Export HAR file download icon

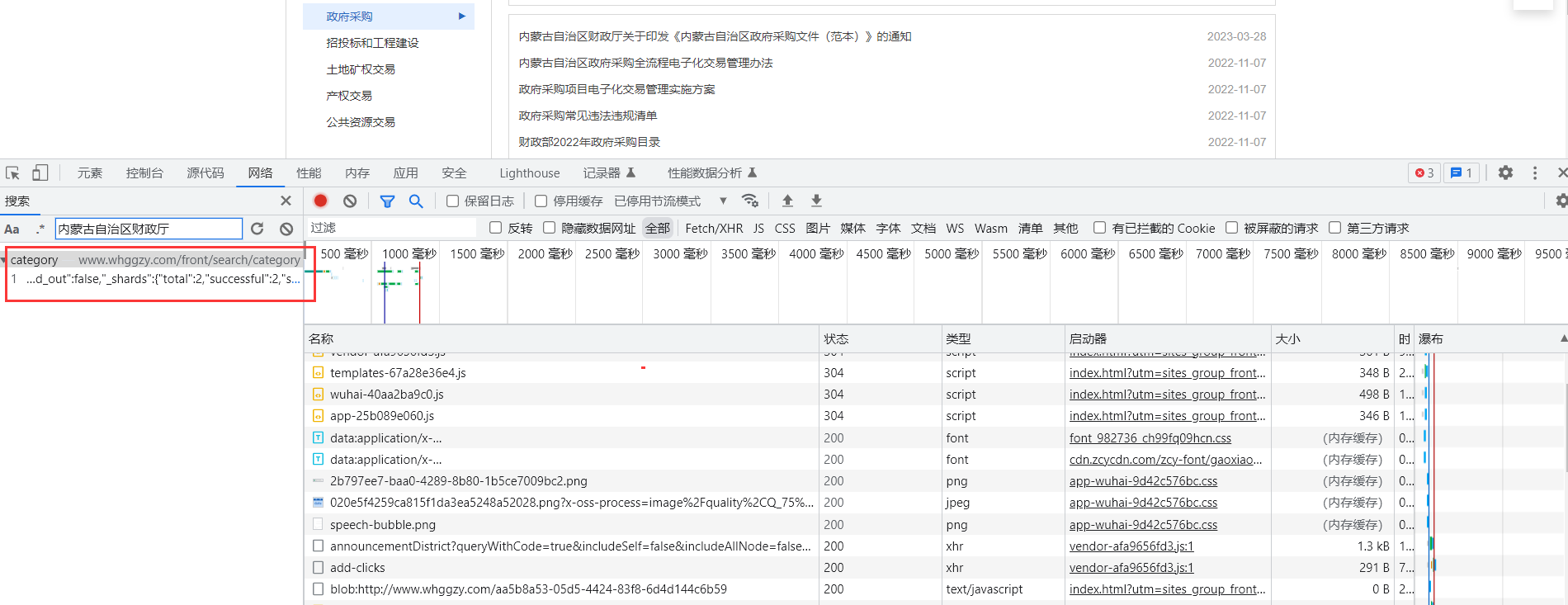coord(816,201)
